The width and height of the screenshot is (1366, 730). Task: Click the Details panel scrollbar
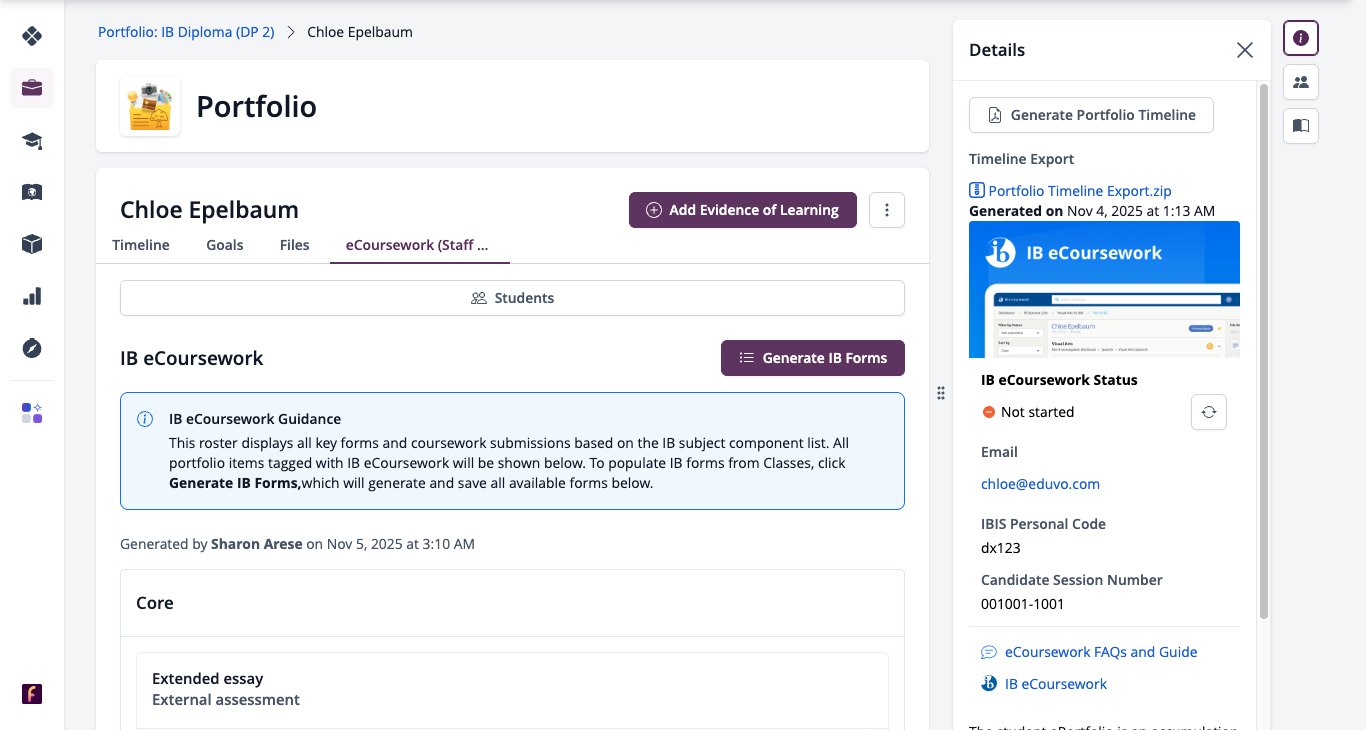1263,350
